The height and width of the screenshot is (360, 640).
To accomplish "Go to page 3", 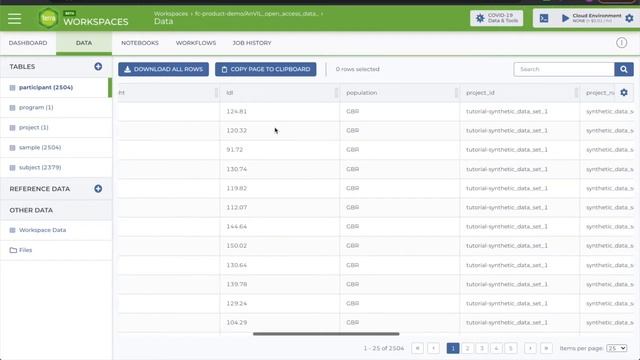I will pos(482,348).
